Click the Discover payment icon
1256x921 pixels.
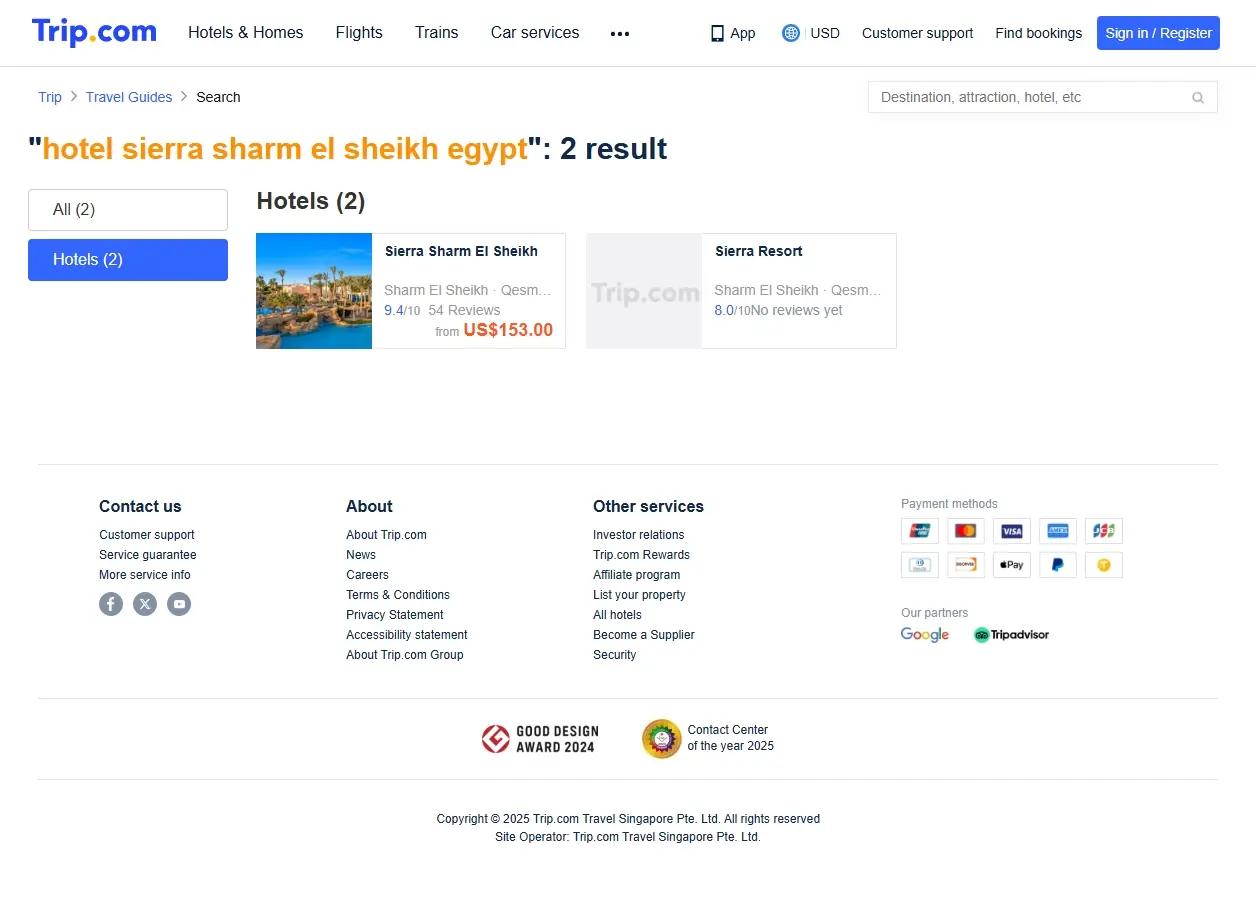click(x=966, y=565)
